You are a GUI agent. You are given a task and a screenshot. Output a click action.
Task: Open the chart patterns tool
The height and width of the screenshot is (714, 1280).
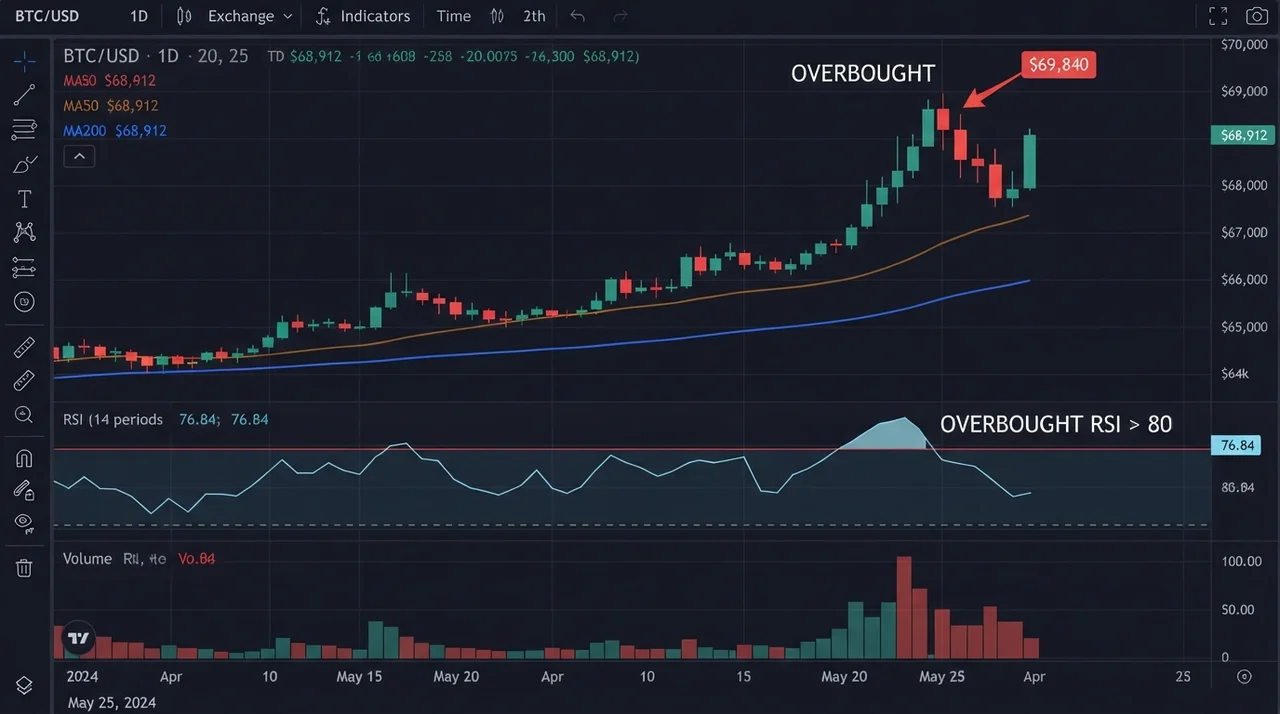click(x=25, y=232)
